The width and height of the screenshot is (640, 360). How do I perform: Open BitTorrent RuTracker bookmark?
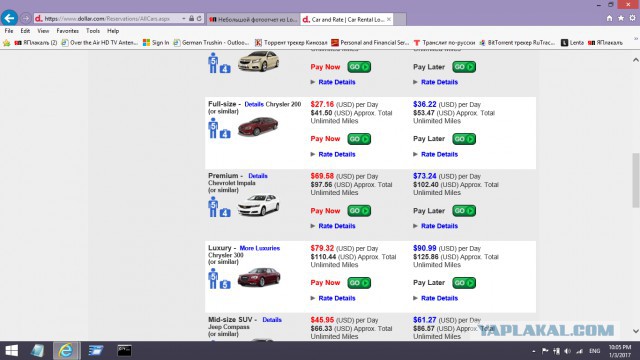(x=517, y=42)
